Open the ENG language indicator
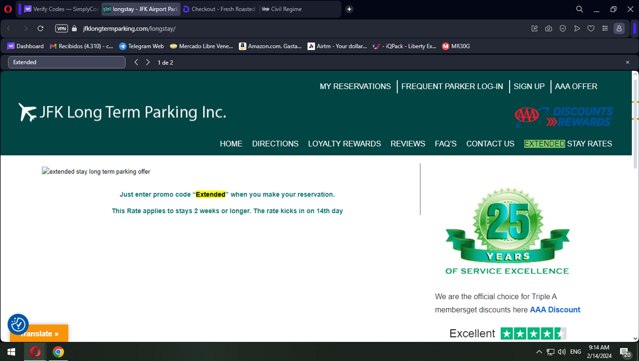Viewport: 639px width, 361px height. coord(575,352)
